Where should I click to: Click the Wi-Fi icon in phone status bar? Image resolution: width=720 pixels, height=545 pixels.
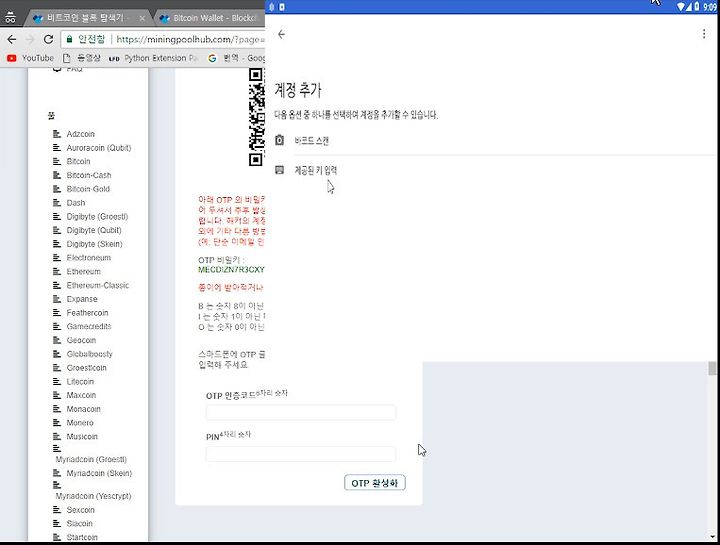tap(681, 7)
